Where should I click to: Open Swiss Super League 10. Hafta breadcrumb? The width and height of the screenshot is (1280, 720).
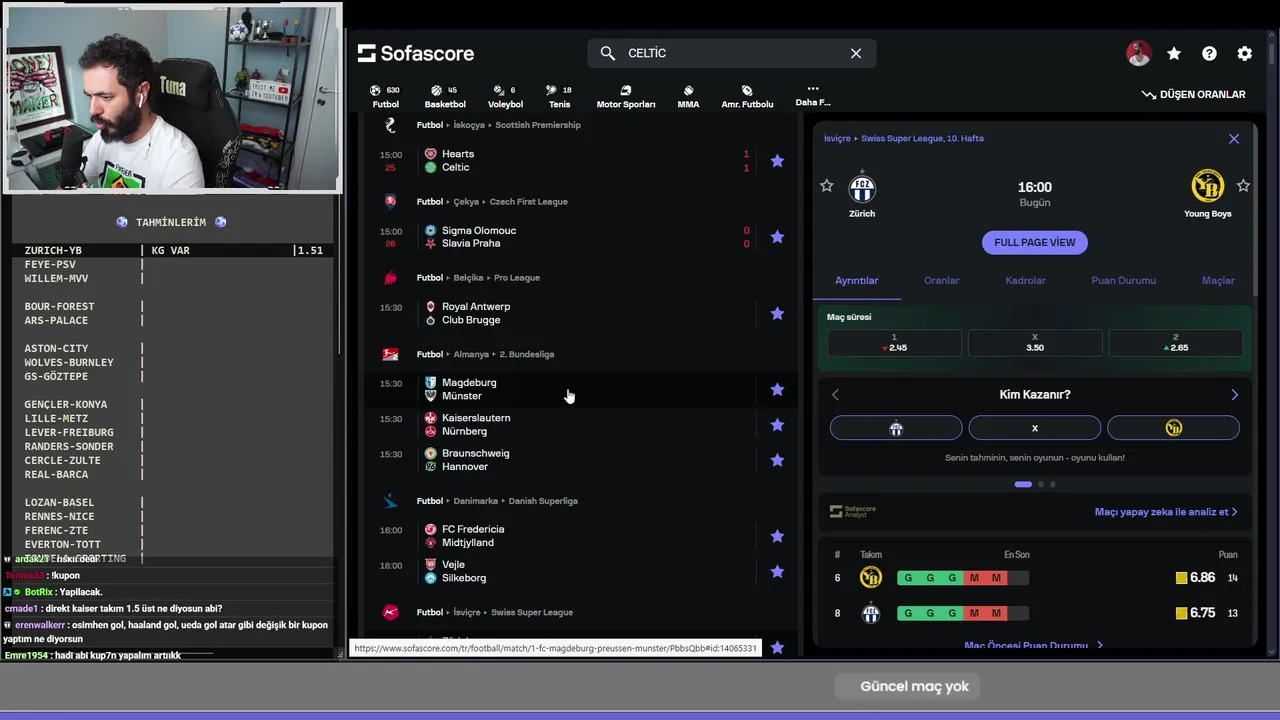(x=922, y=139)
